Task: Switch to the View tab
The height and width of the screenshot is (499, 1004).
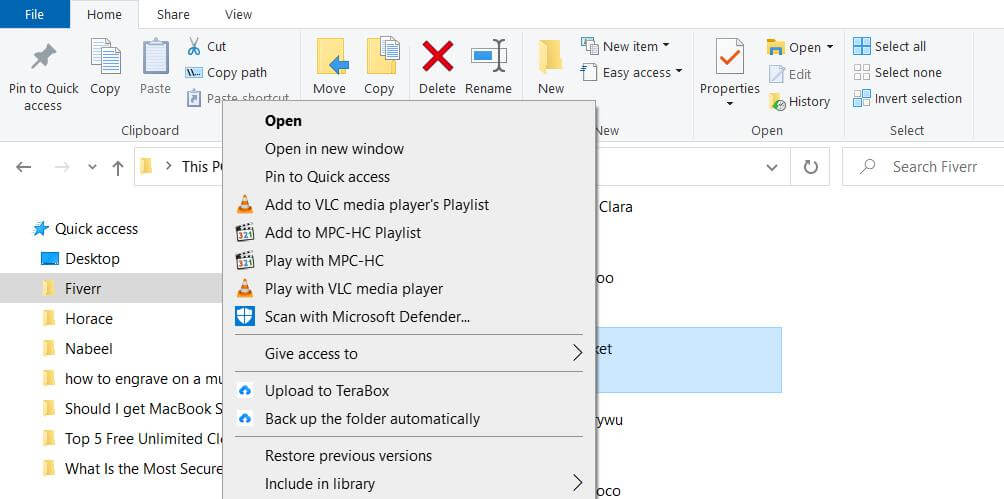Action: click(x=238, y=14)
